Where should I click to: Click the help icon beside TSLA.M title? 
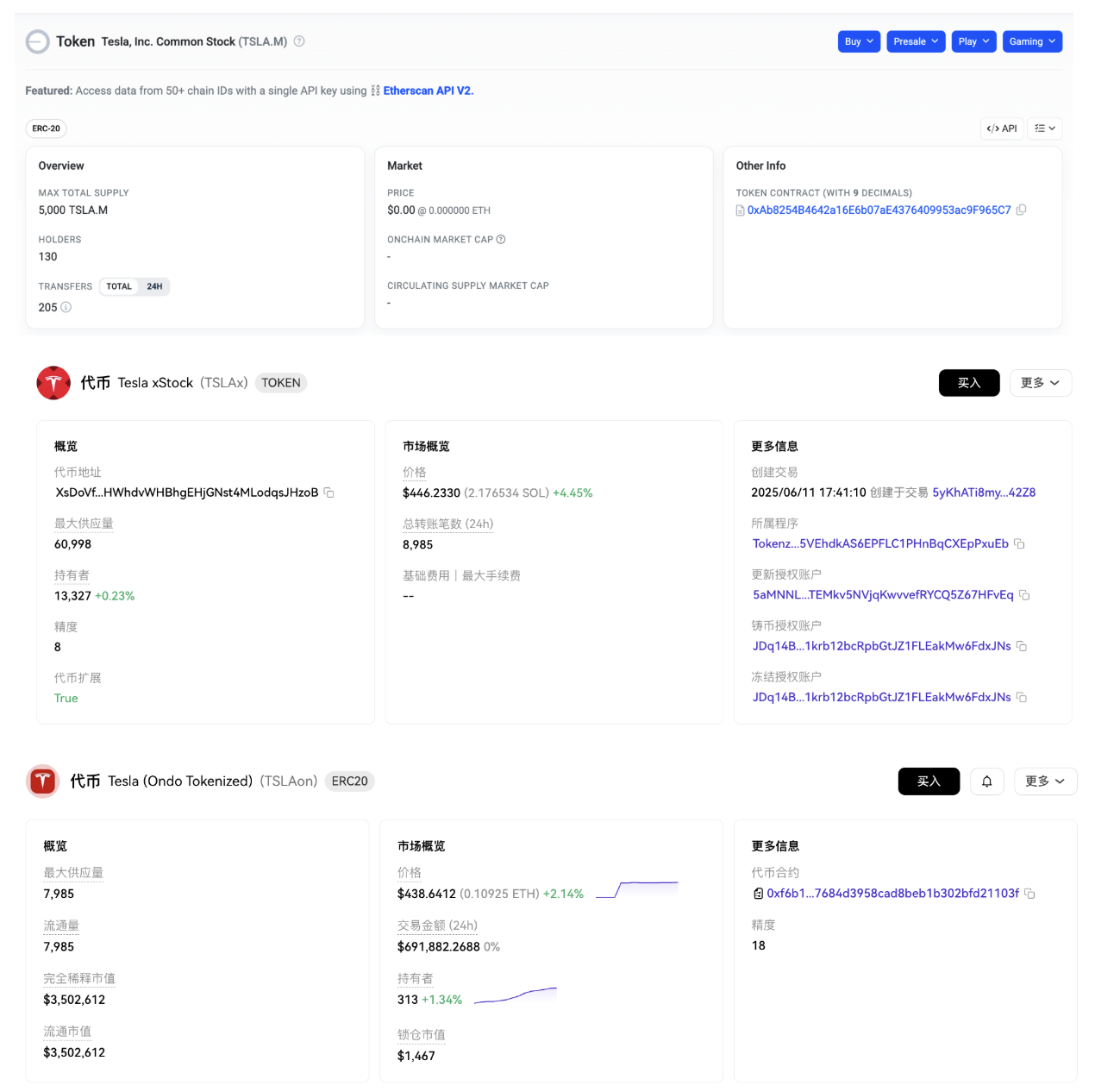pyautogui.click(x=299, y=41)
